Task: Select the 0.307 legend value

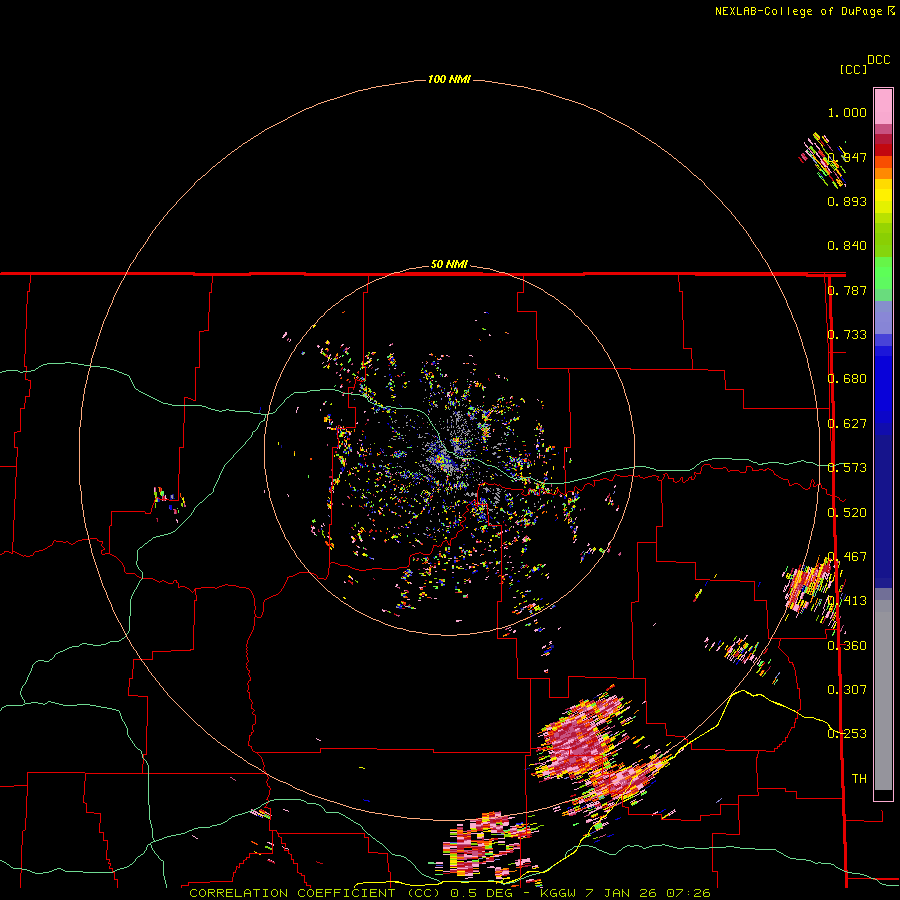Action: tap(847, 690)
